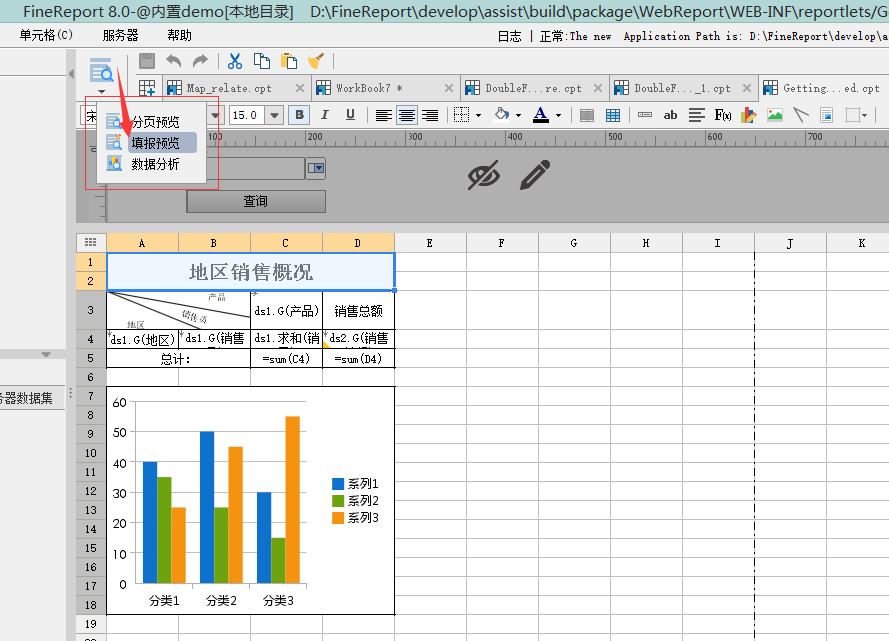Switch to the Map_relate.cpt tab
The height and width of the screenshot is (641, 889).
(228, 88)
